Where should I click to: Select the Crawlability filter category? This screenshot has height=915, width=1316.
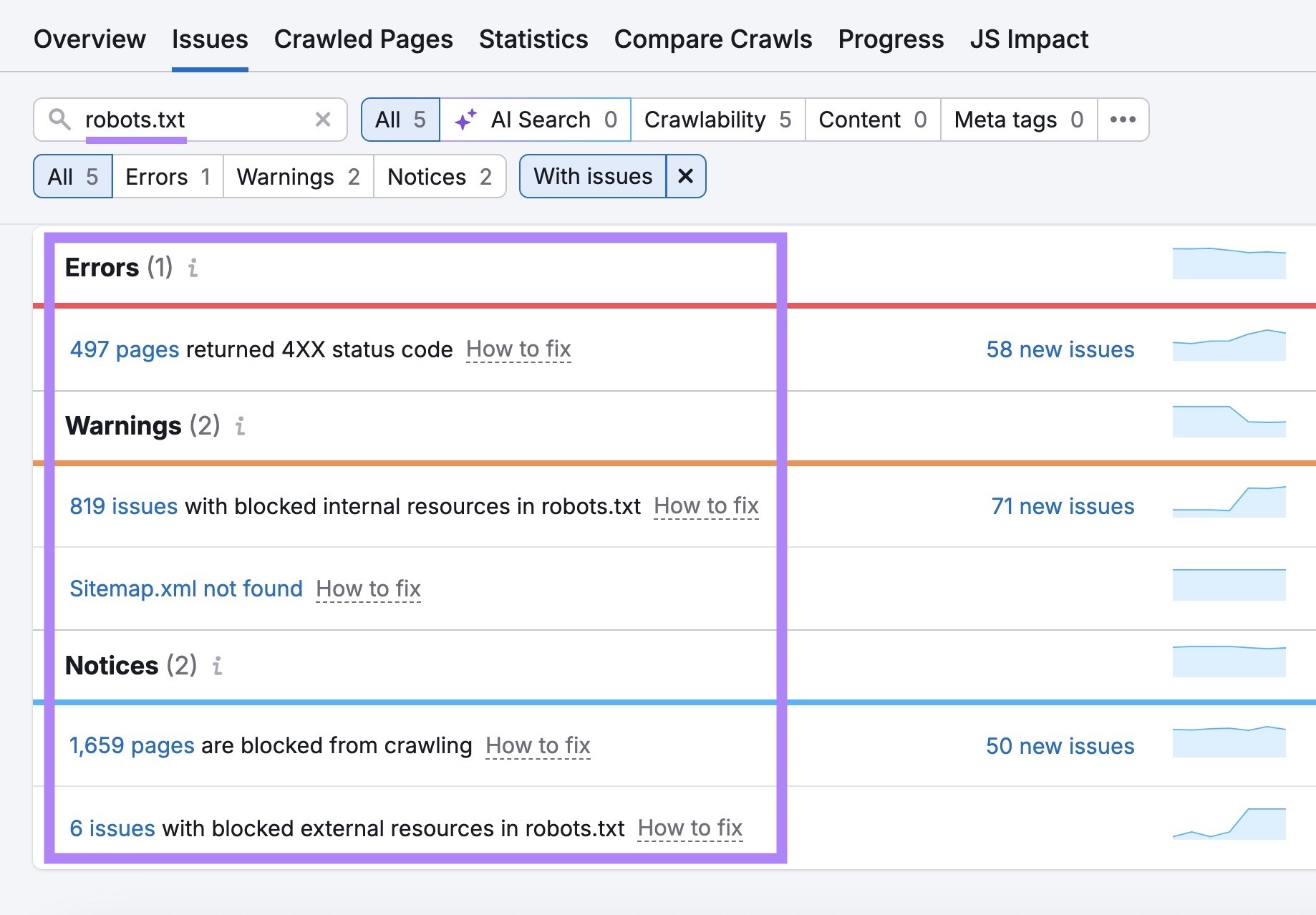(717, 120)
